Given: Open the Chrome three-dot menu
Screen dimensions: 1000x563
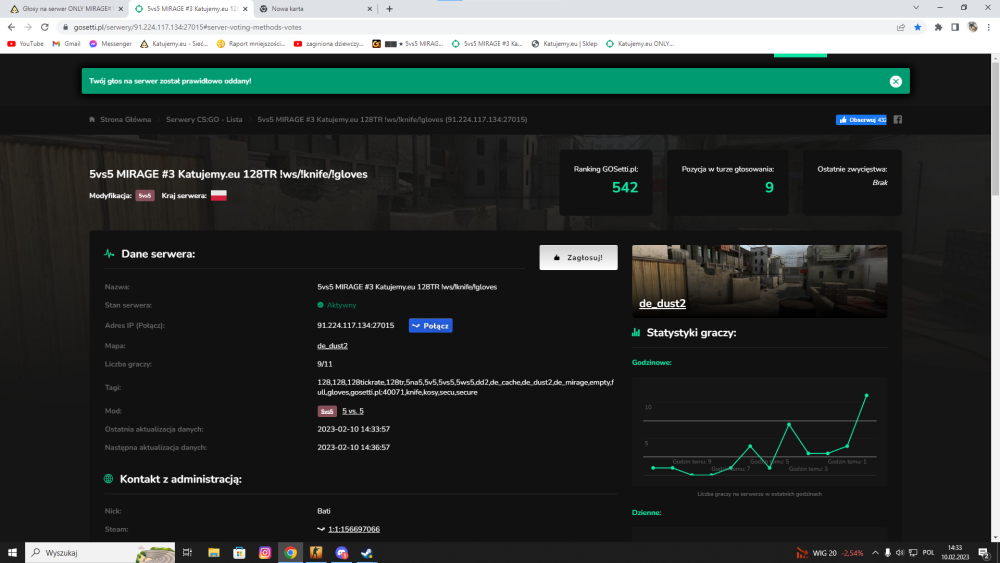Looking at the screenshot, I should click(989, 27).
